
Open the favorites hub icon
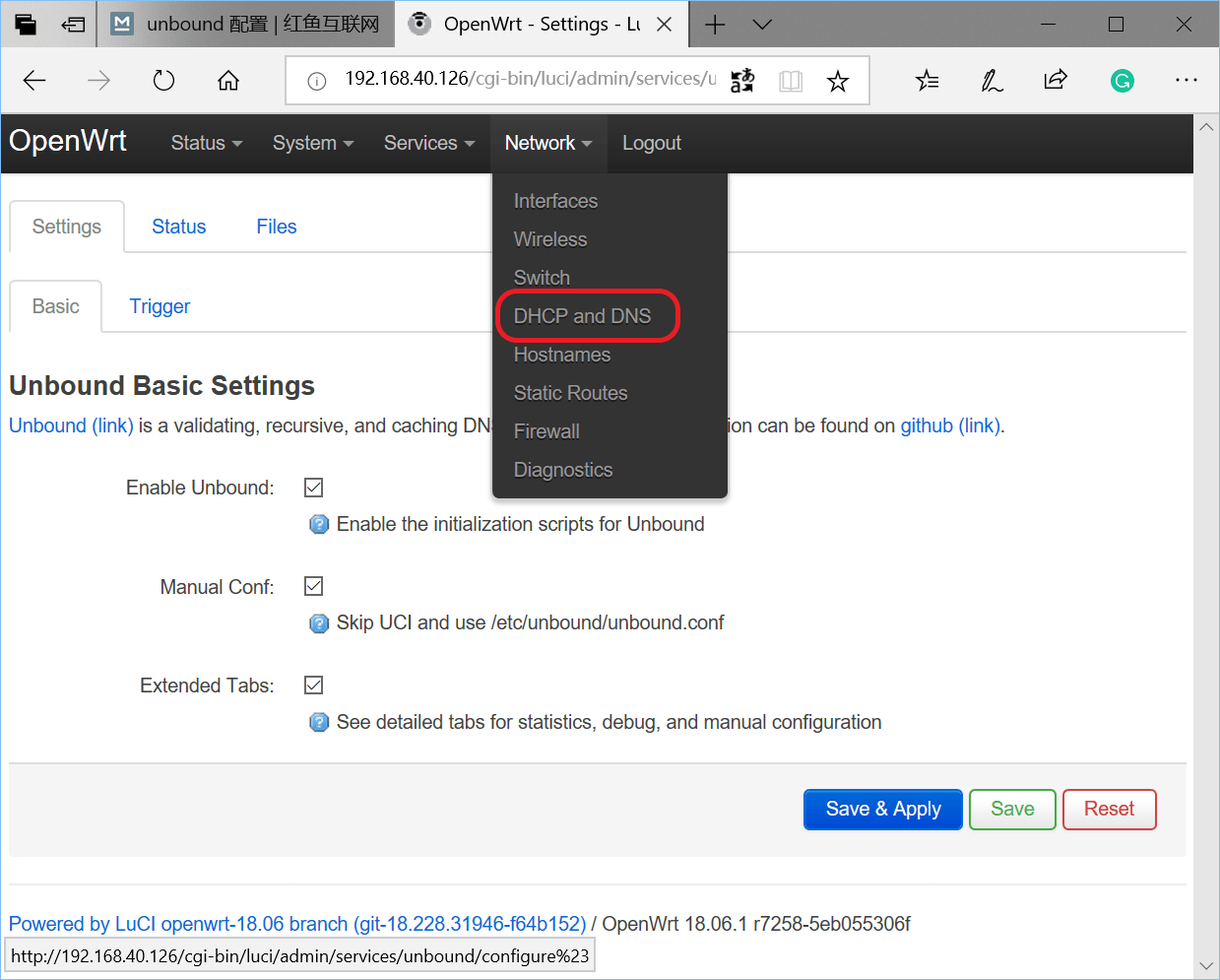point(927,81)
